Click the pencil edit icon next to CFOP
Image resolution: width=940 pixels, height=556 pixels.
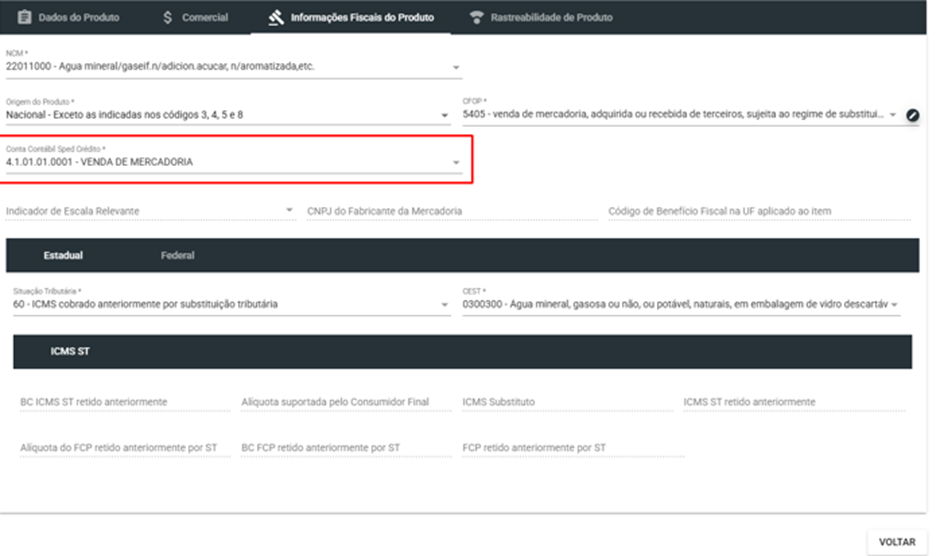click(912, 115)
